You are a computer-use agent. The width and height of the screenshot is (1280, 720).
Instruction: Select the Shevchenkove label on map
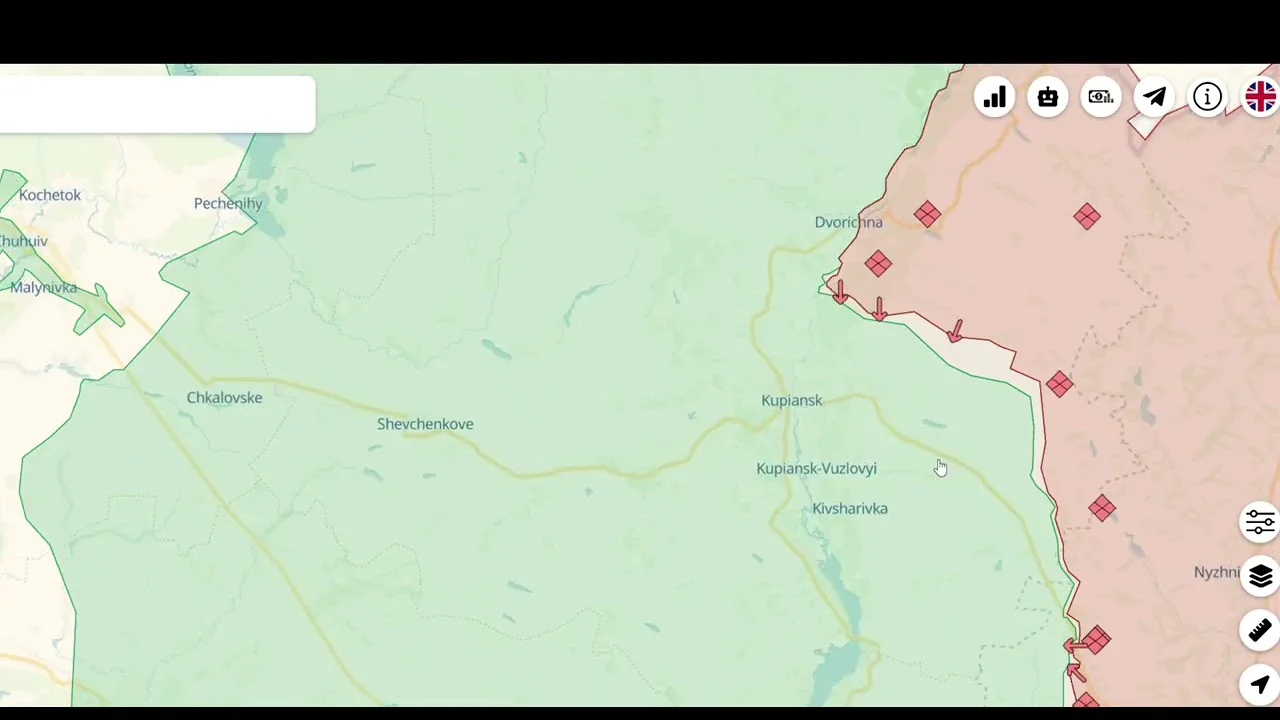(425, 424)
